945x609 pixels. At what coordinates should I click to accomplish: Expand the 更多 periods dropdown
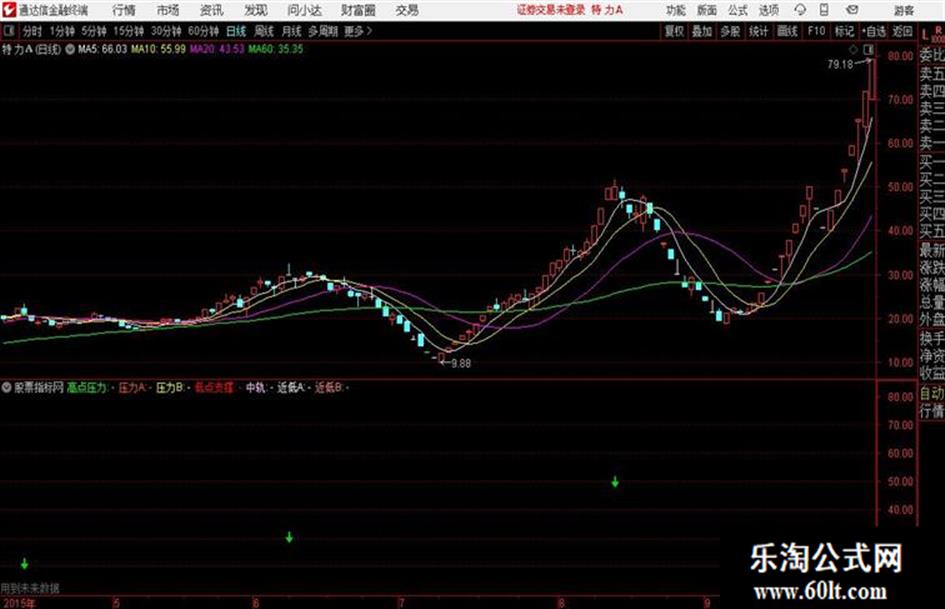point(358,31)
